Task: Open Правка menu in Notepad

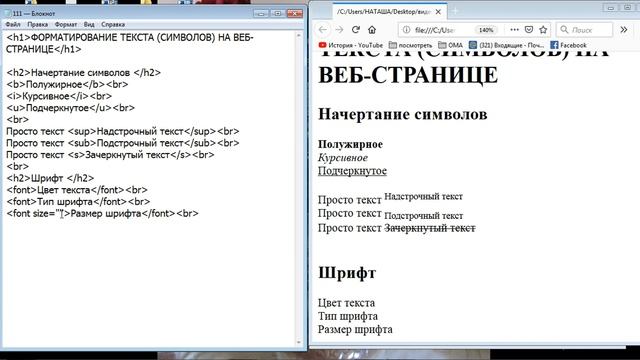Action: (x=38, y=24)
